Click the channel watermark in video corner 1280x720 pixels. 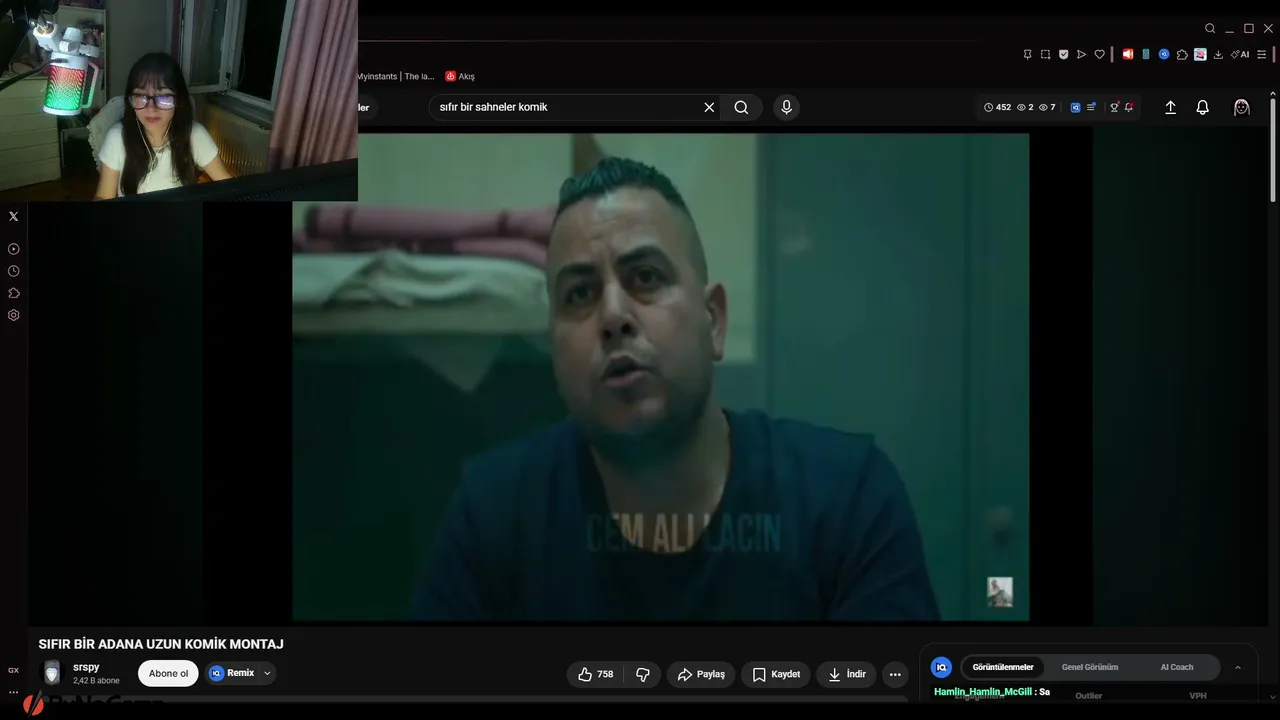click(x=1000, y=591)
